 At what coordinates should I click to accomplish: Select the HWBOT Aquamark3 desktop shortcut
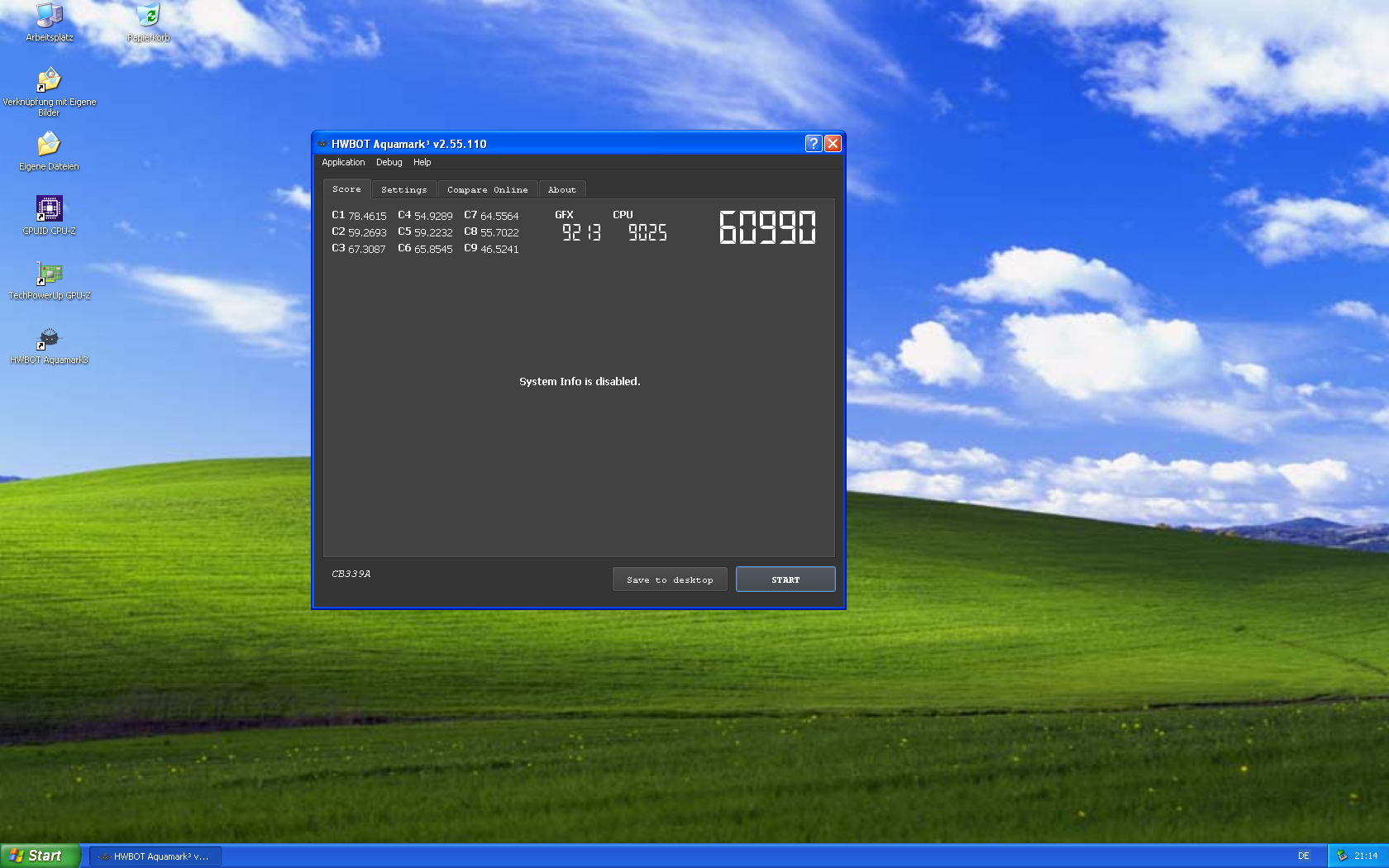(x=50, y=345)
